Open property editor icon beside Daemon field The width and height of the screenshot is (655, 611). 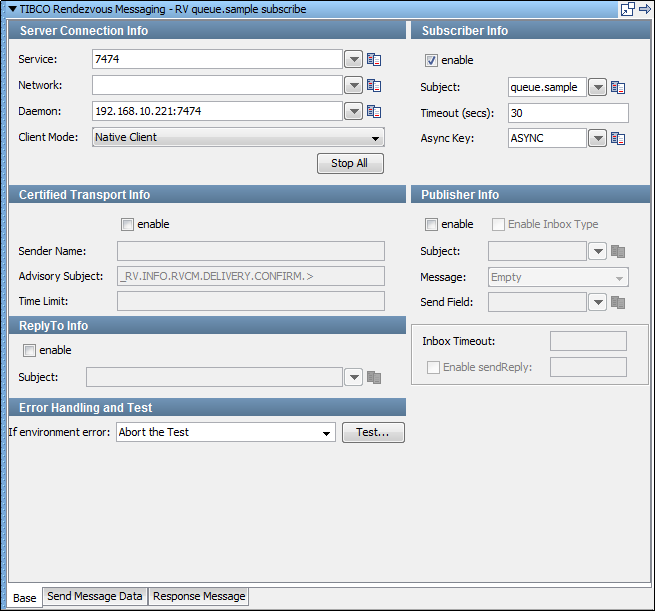[x=374, y=112]
